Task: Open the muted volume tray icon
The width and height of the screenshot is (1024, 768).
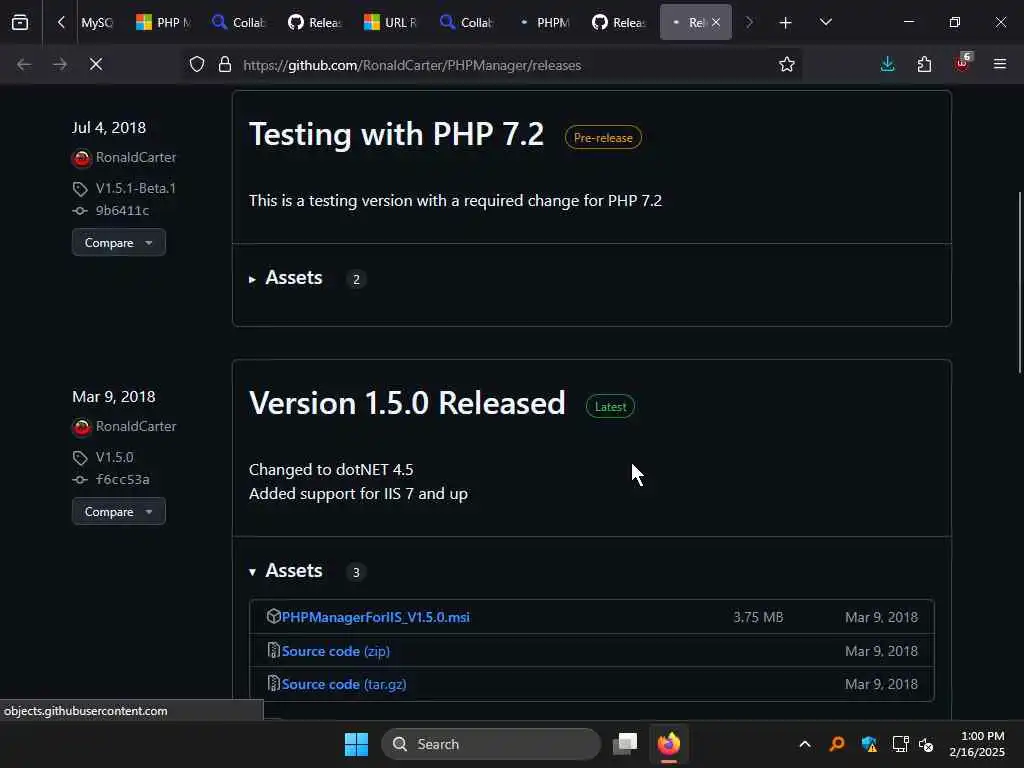Action: (926, 744)
